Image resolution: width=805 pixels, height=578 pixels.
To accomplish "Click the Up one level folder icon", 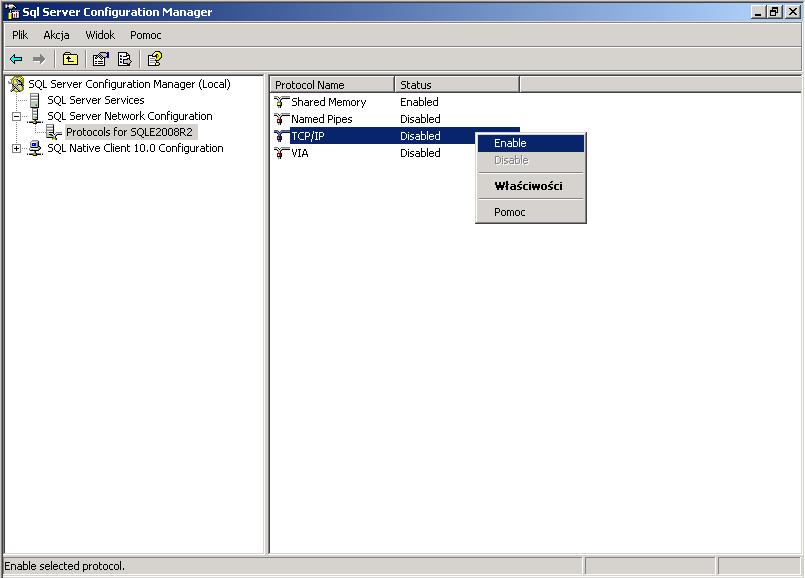I will pos(70,60).
